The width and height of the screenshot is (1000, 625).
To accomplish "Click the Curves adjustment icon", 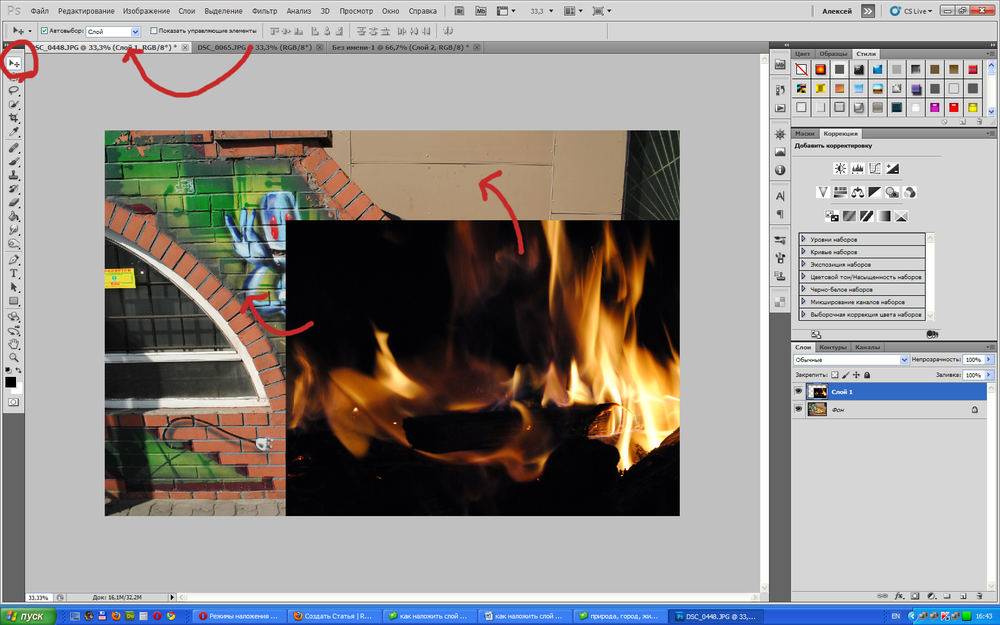I will (875, 169).
